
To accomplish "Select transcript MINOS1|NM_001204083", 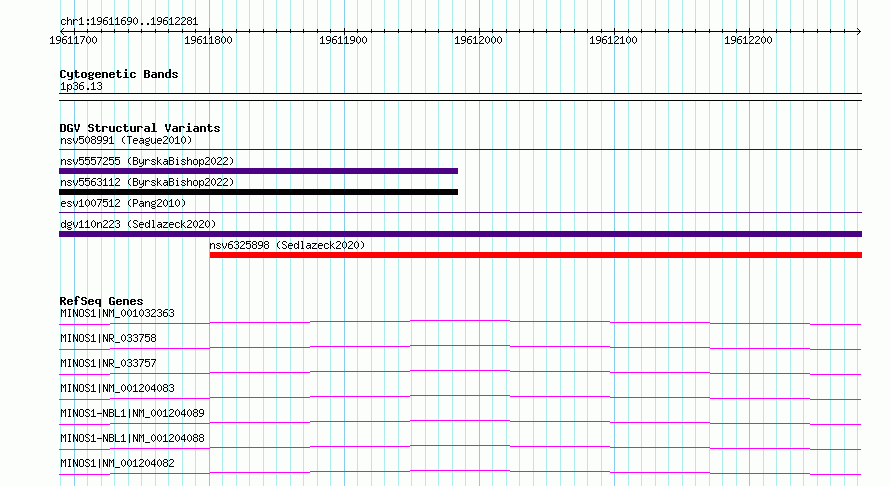I will (x=117, y=388).
